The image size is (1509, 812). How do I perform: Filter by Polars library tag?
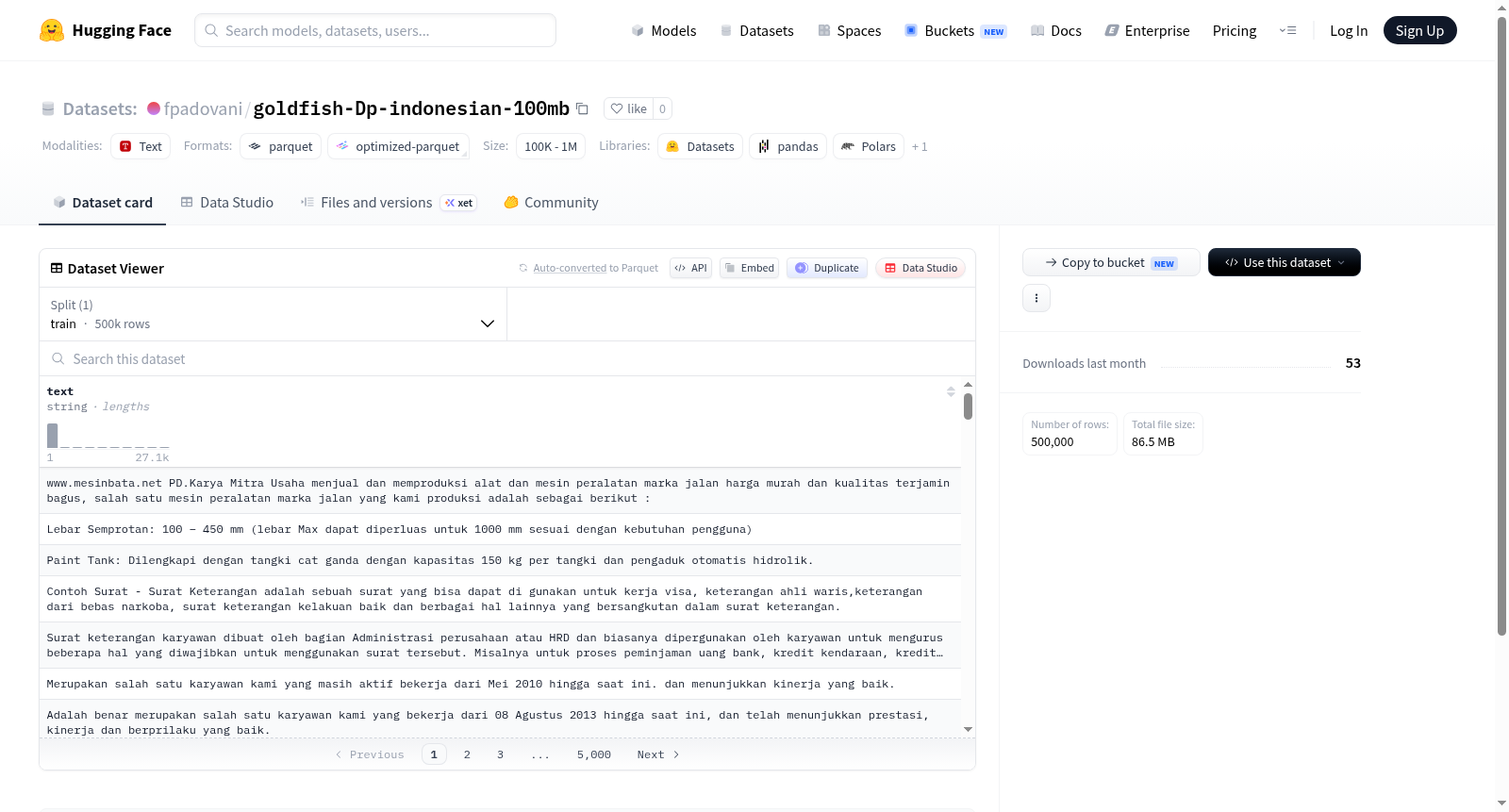pos(868,146)
